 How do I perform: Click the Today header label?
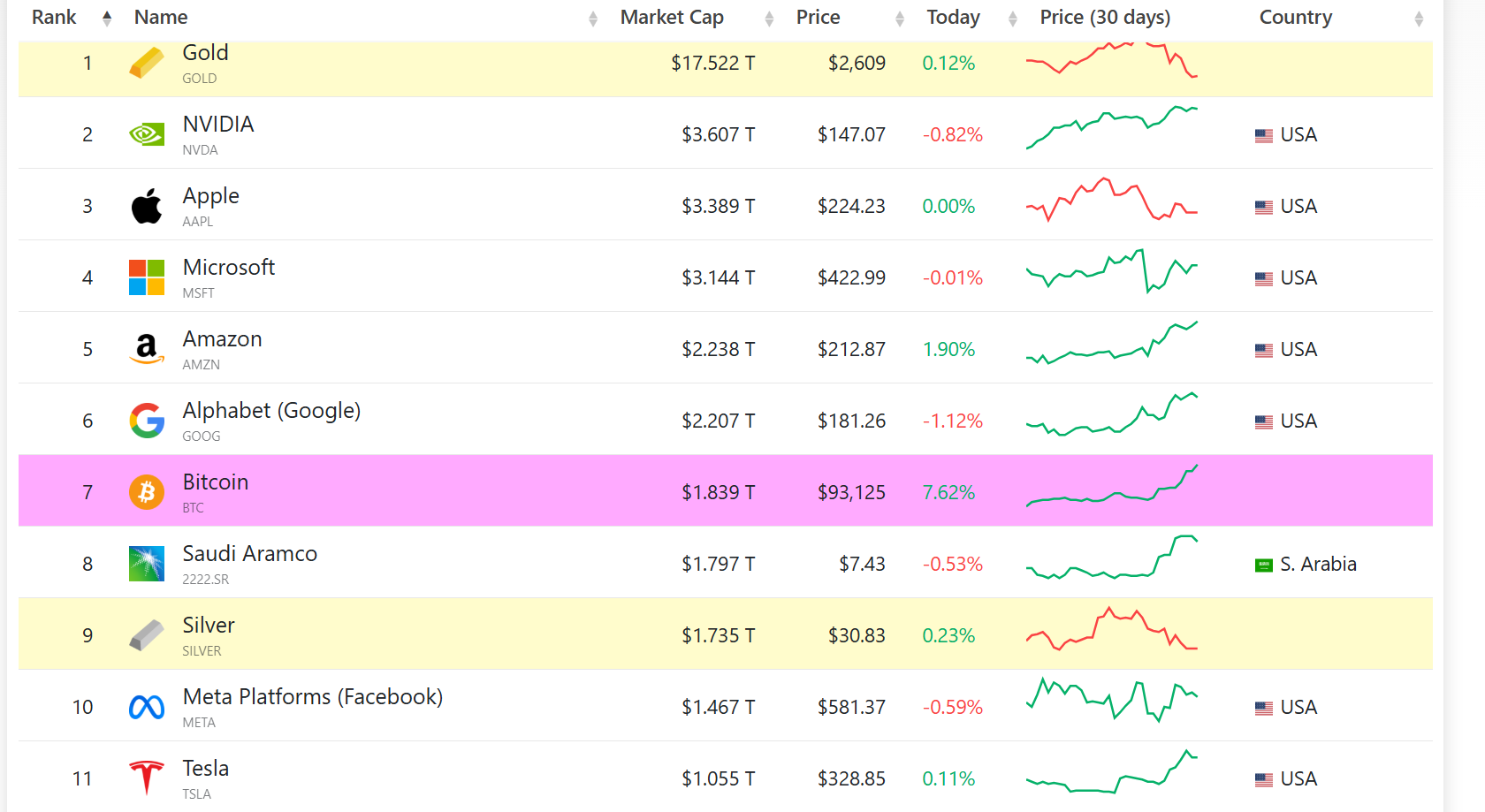click(953, 17)
